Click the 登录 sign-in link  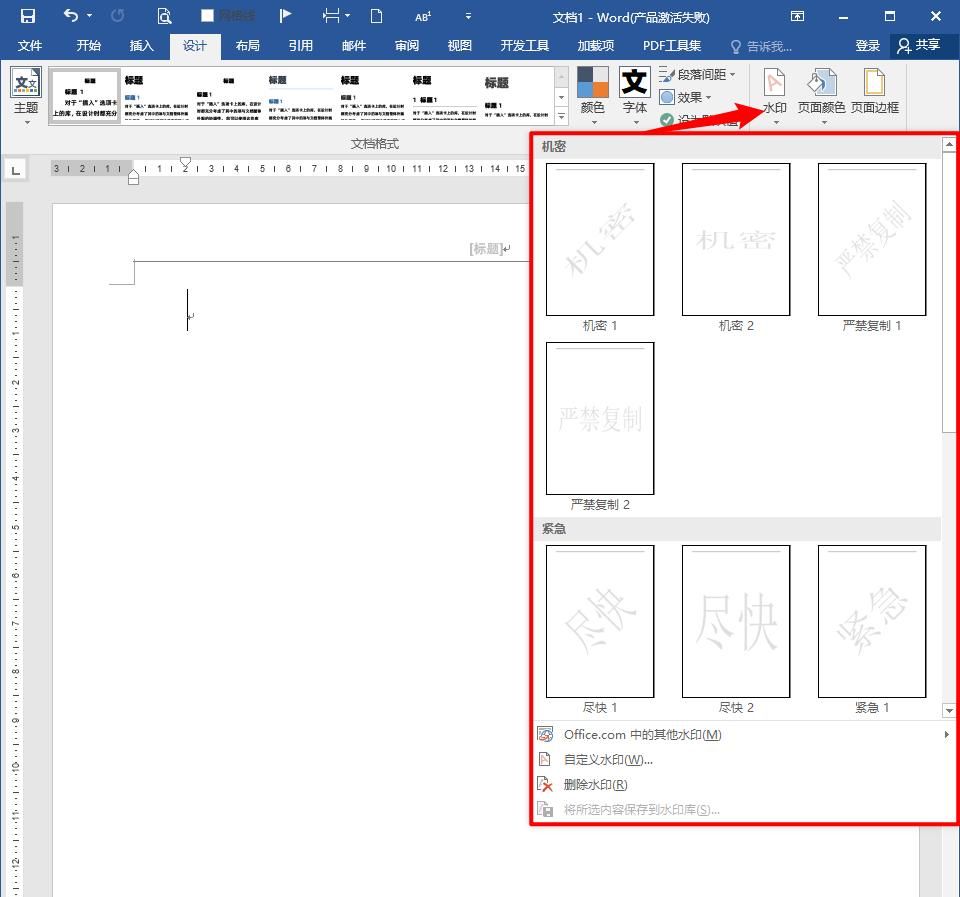[x=868, y=46]
